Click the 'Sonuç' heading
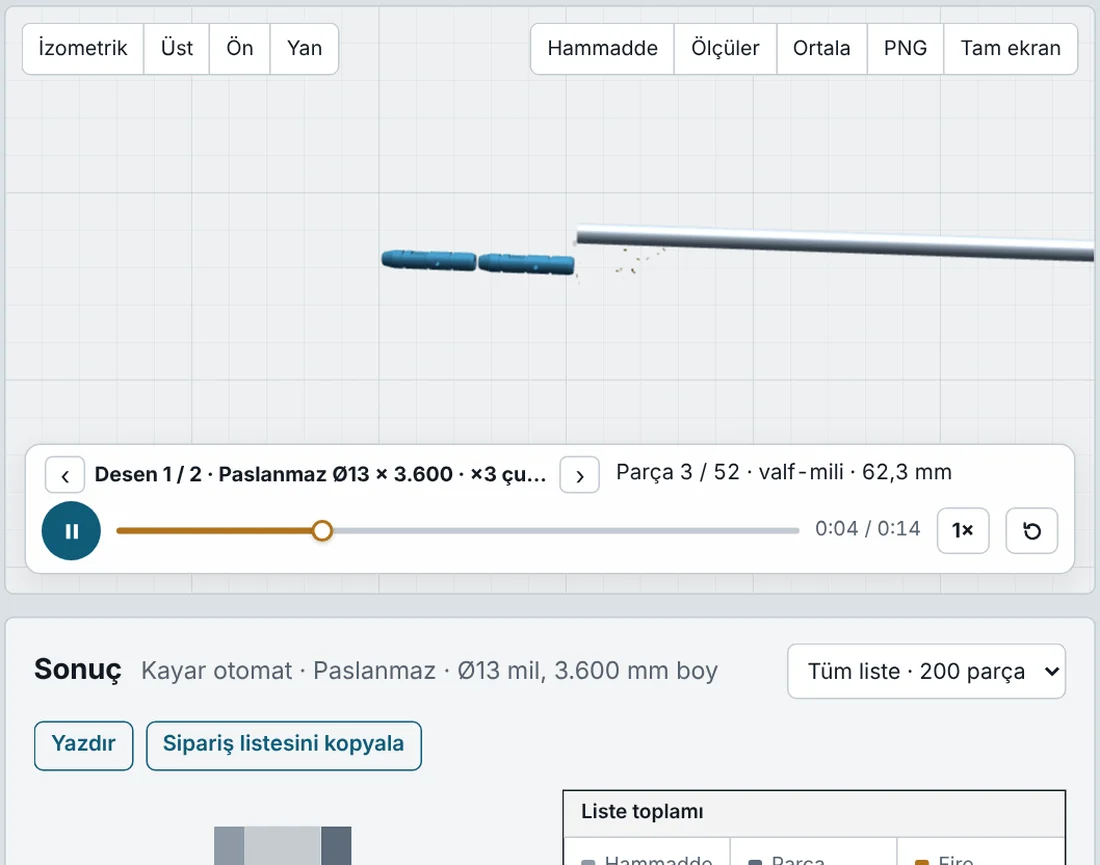 (78, 670)
